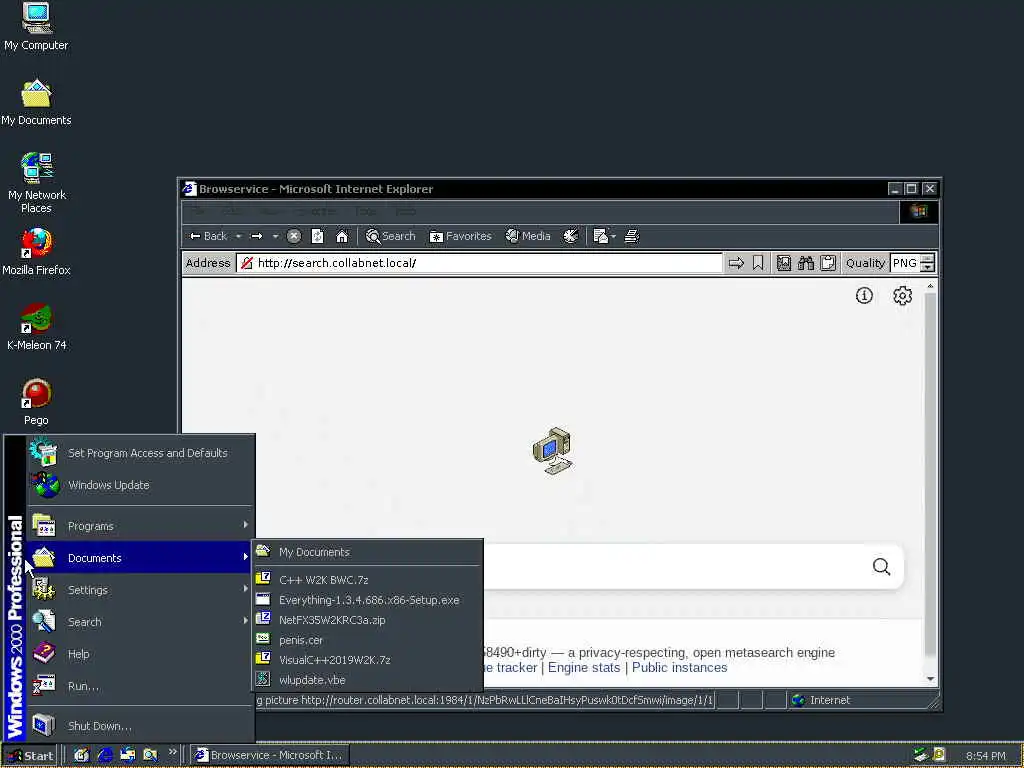Click the Start button on the taskbar
The image size is (1024, 768).
click(30, 756)
